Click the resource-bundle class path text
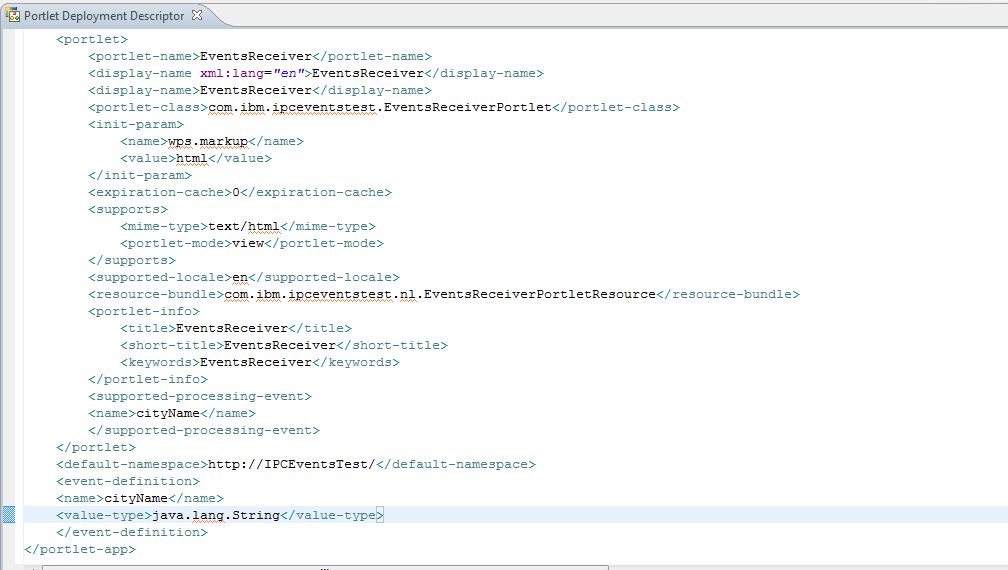The width and height of the screenshot is (1008, 570). tap(440, 294)
